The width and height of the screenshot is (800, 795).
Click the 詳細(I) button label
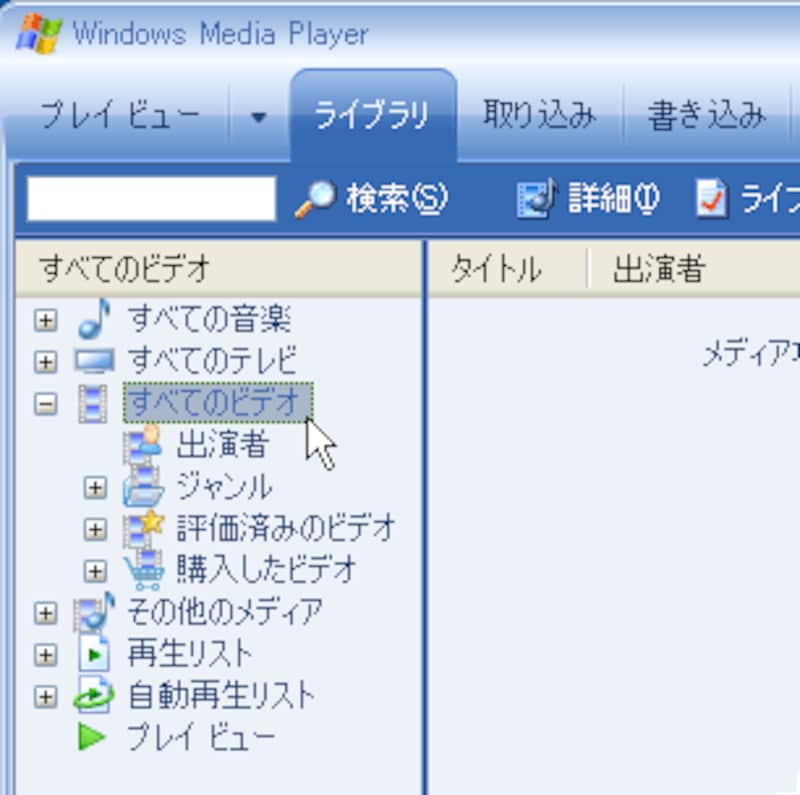coord(614,198)
